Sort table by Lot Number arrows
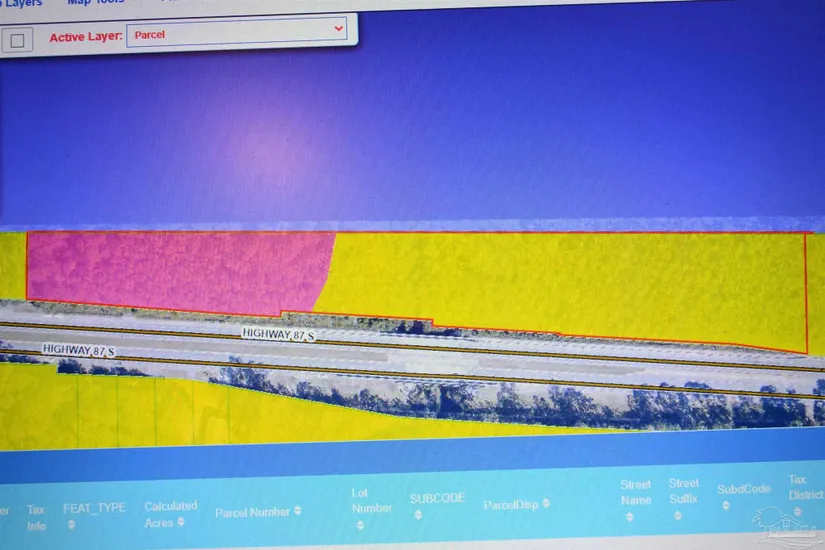Screen dimensions: 825x550 tap(358, 524)
